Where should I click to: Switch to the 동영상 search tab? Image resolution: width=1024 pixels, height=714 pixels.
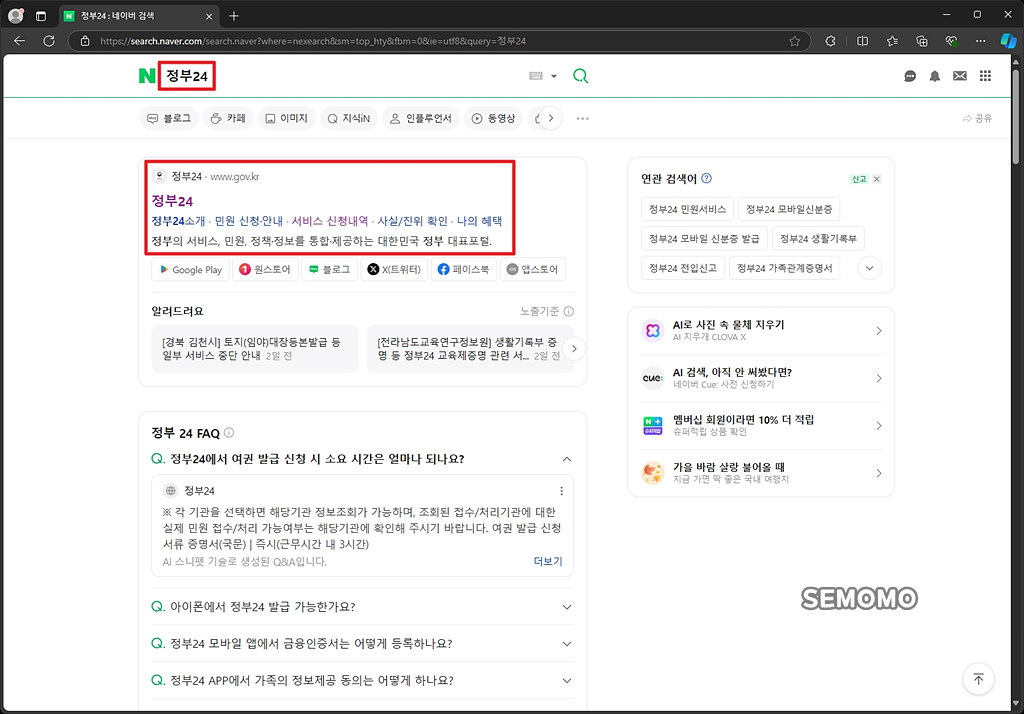point(493,118)
